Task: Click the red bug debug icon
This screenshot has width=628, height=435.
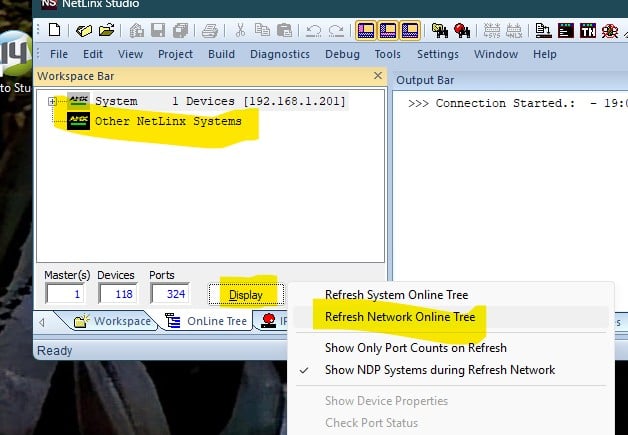Action: 610,30
